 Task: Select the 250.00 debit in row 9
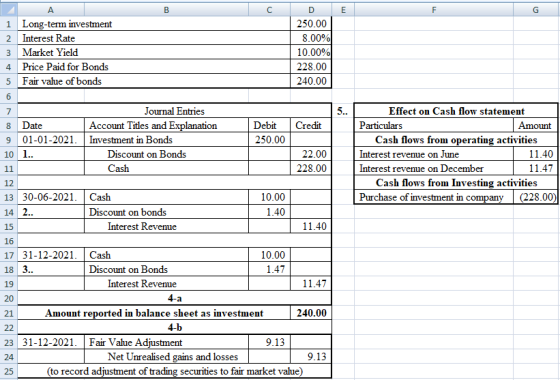269,140
